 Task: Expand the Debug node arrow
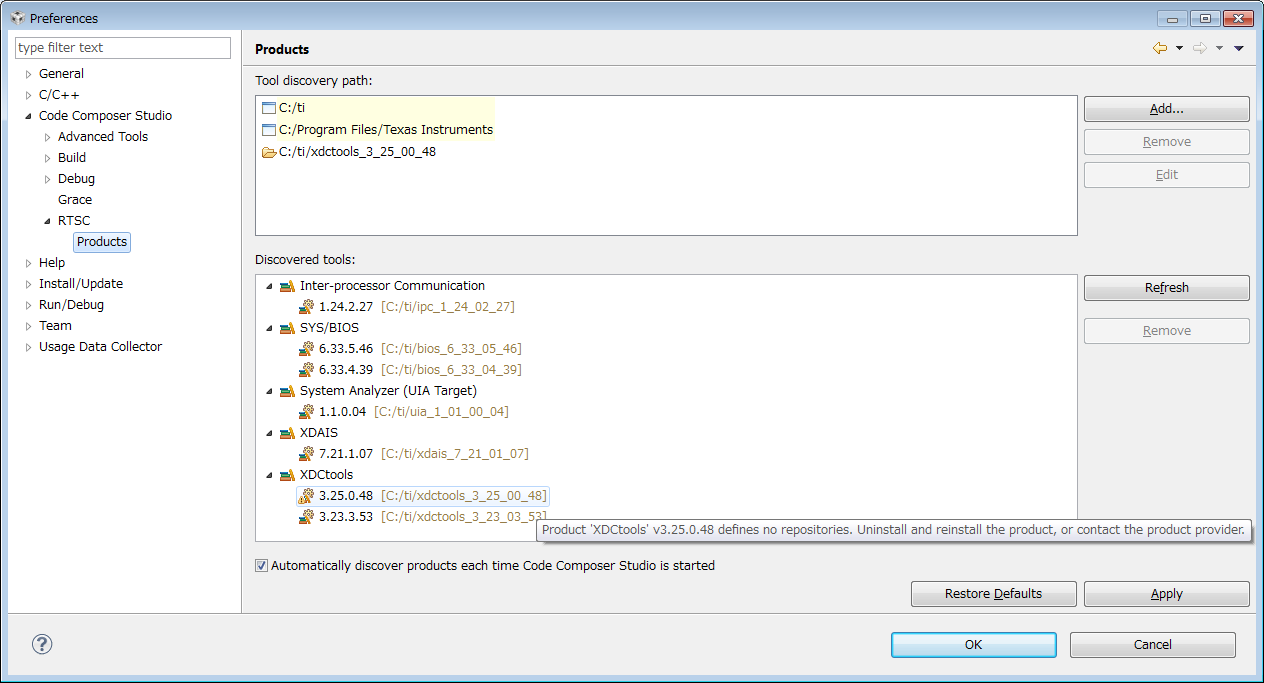[48, 179]
